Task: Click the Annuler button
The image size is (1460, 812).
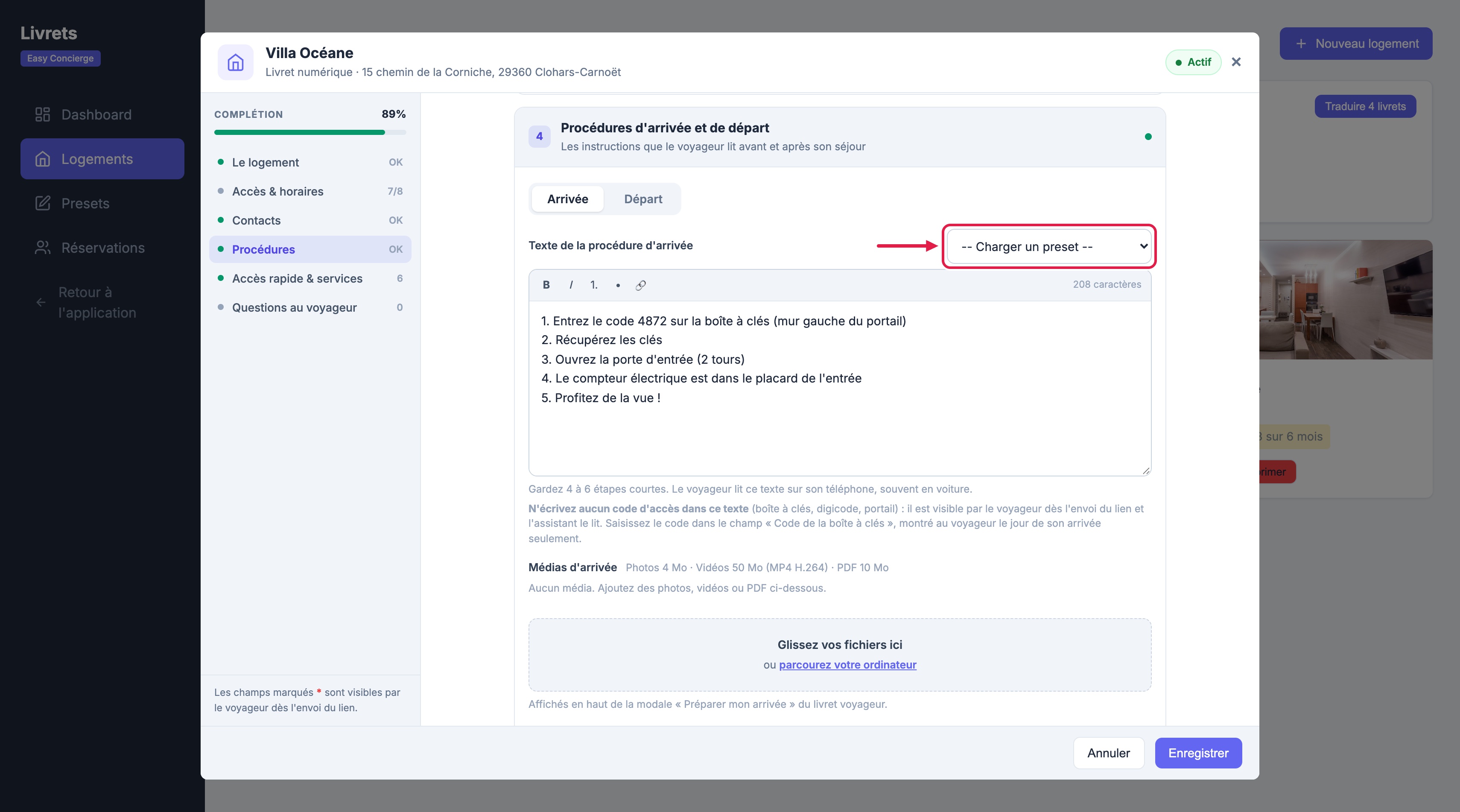Action: click(1109, 753)
